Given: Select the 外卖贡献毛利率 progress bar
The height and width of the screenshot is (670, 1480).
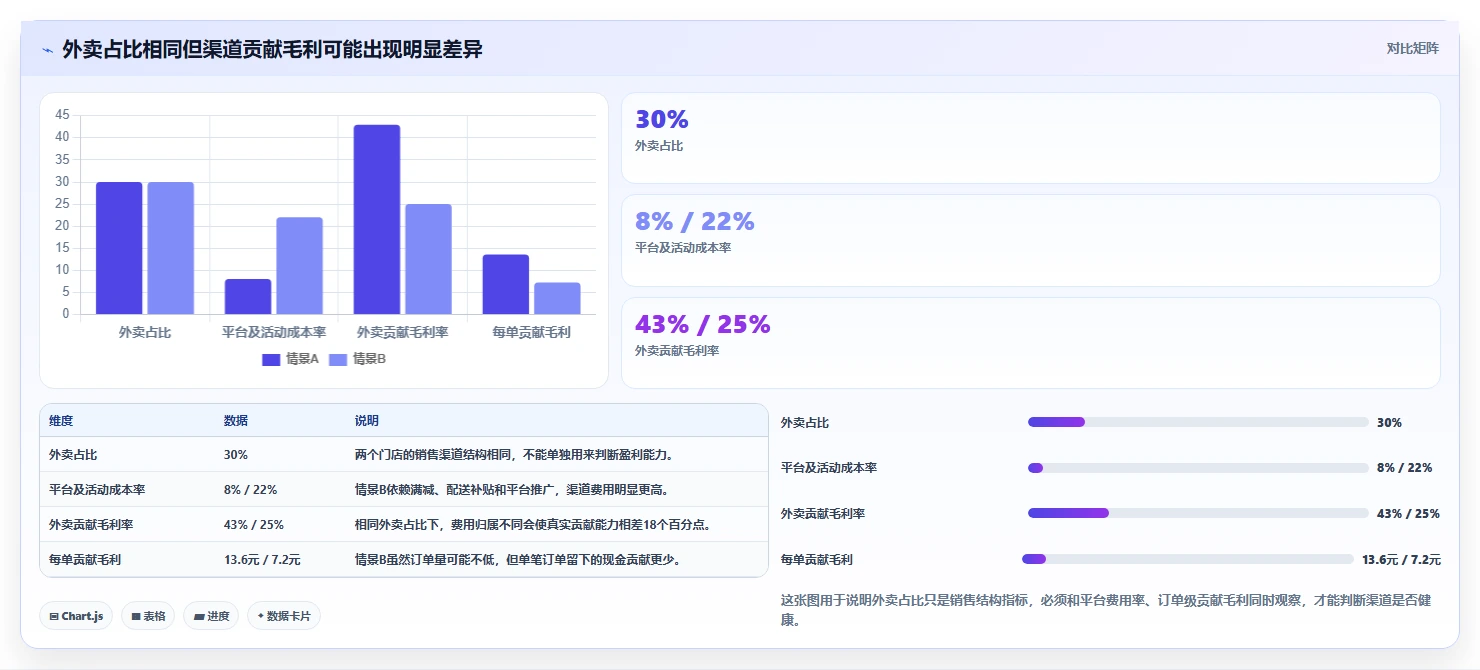Looking at the screenshot, I should click(x=1198, y=513).
